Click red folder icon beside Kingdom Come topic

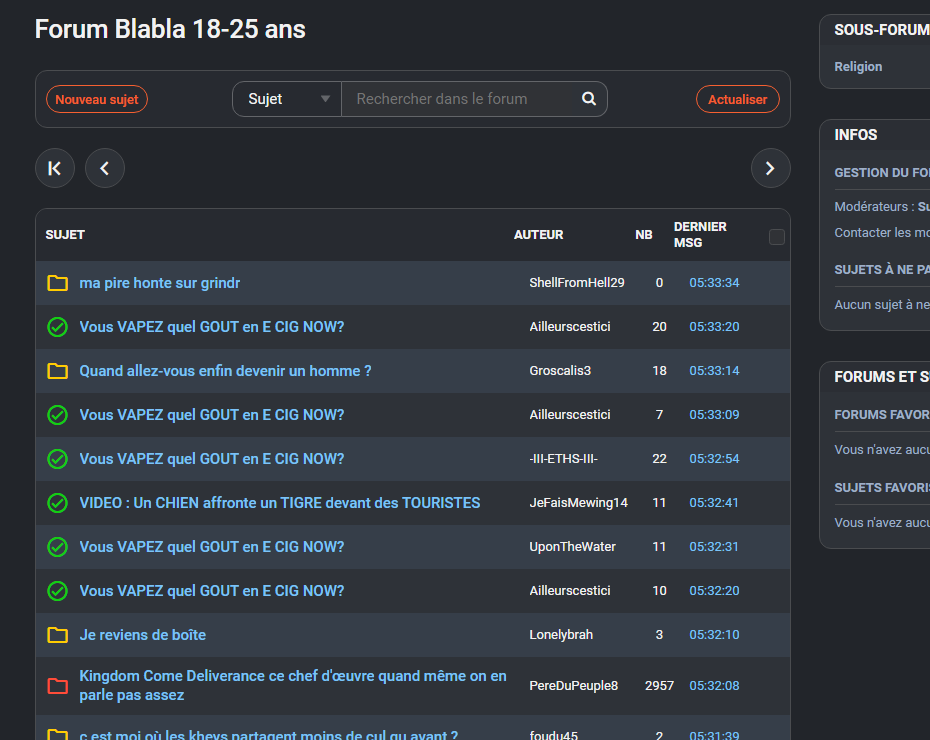57,686
